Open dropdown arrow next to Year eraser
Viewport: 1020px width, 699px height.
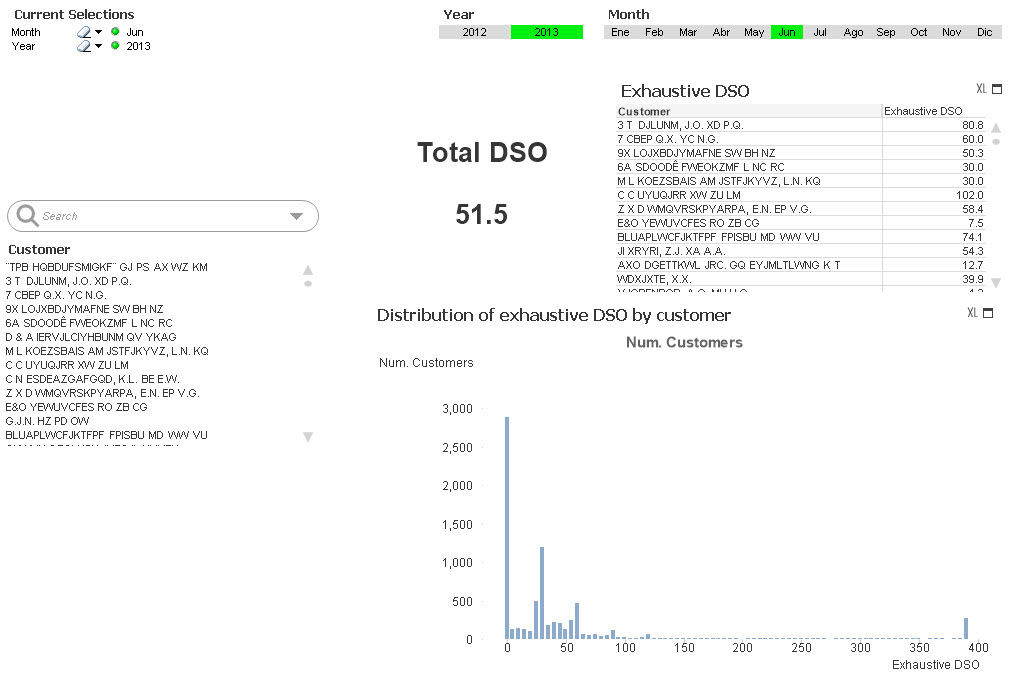pyautogui.click(x=98, y=46)
